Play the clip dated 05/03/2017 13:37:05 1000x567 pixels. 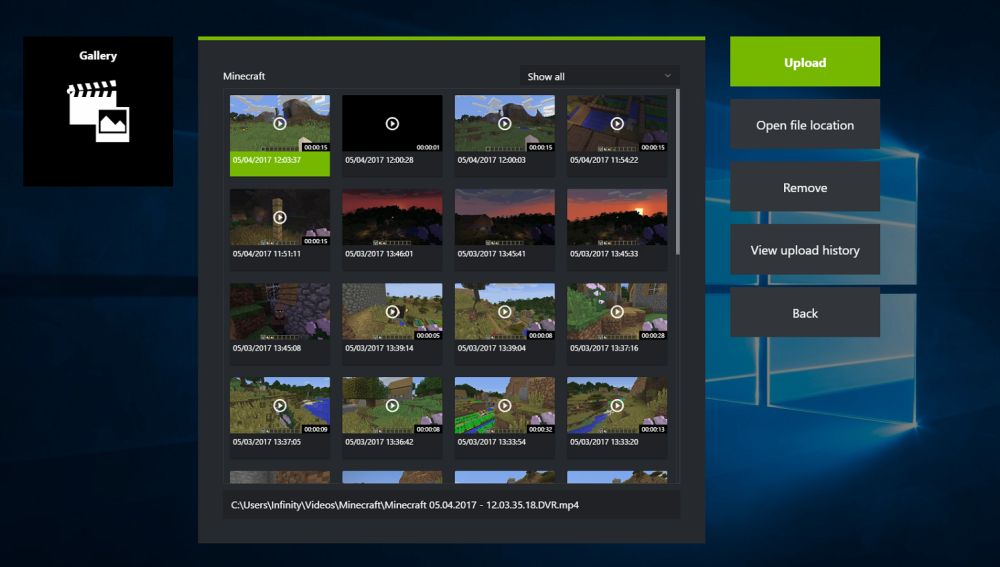click(279, 405)
